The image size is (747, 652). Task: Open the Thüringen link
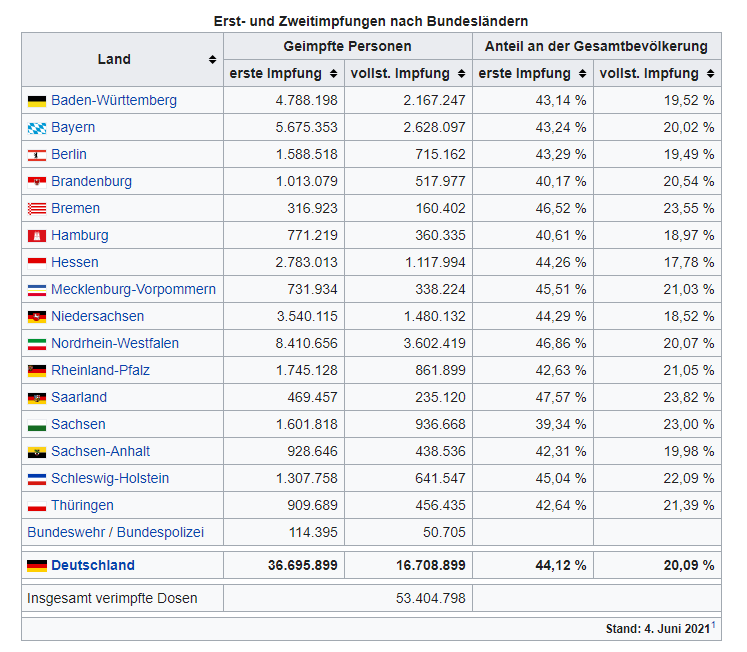pos(82,505)
